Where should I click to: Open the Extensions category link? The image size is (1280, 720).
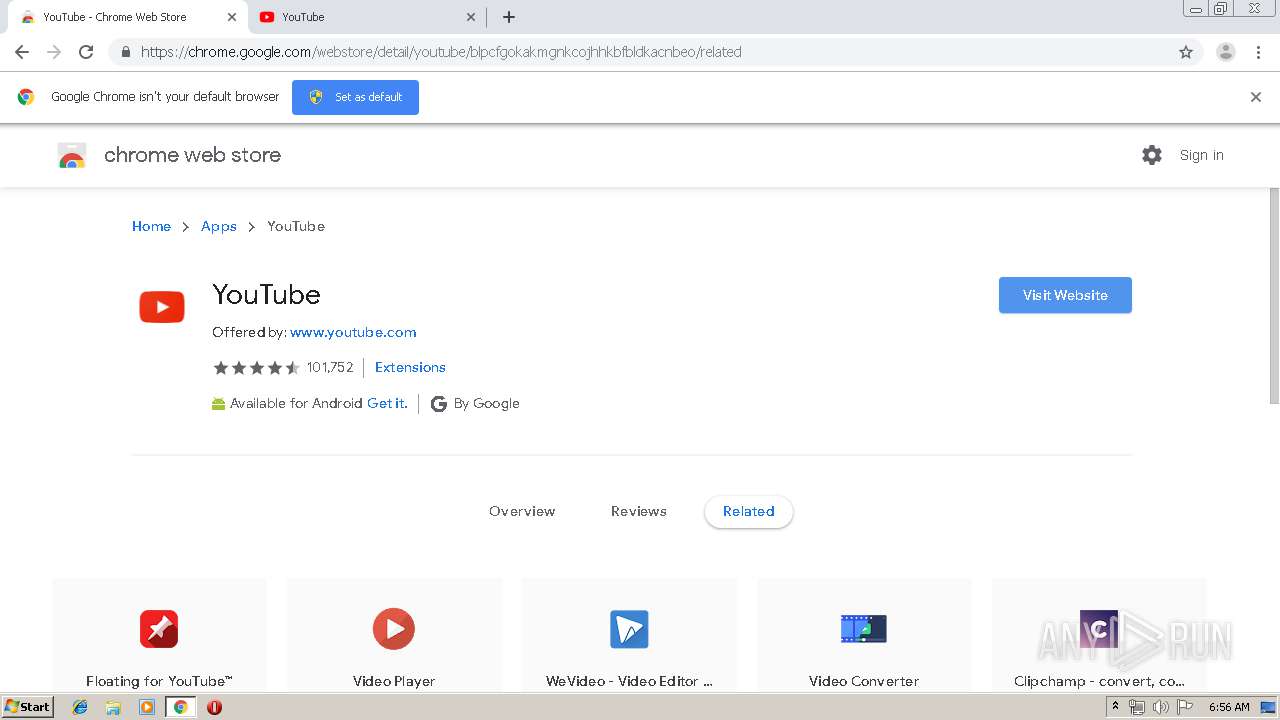coord(410,367)
